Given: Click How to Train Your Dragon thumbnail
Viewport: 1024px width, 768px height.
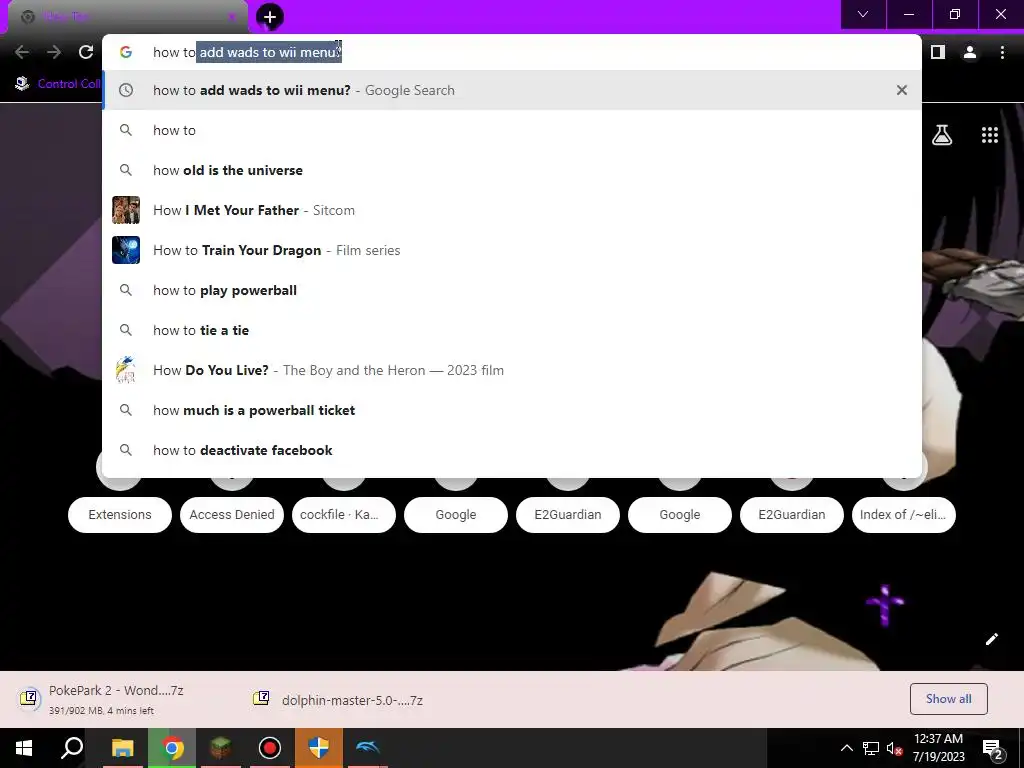Looking at the screenshot, I should tap(126, 250).
